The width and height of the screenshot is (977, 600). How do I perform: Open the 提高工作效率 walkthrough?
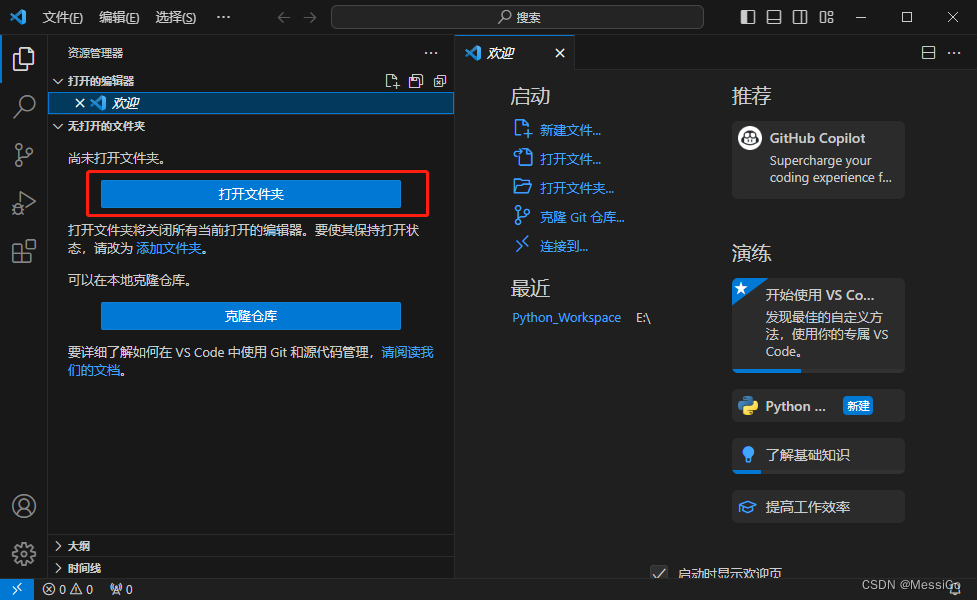(x=818, y=507)
